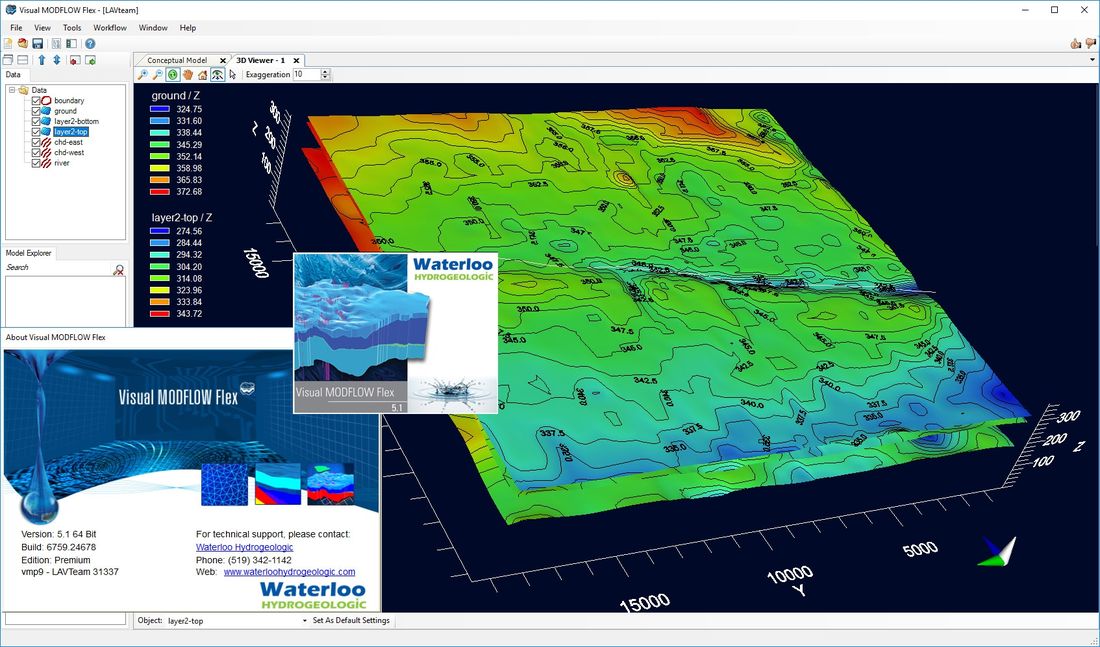Reset view with the home icon
This screenshot has height=647, width=1100.
tap(202, 75)
